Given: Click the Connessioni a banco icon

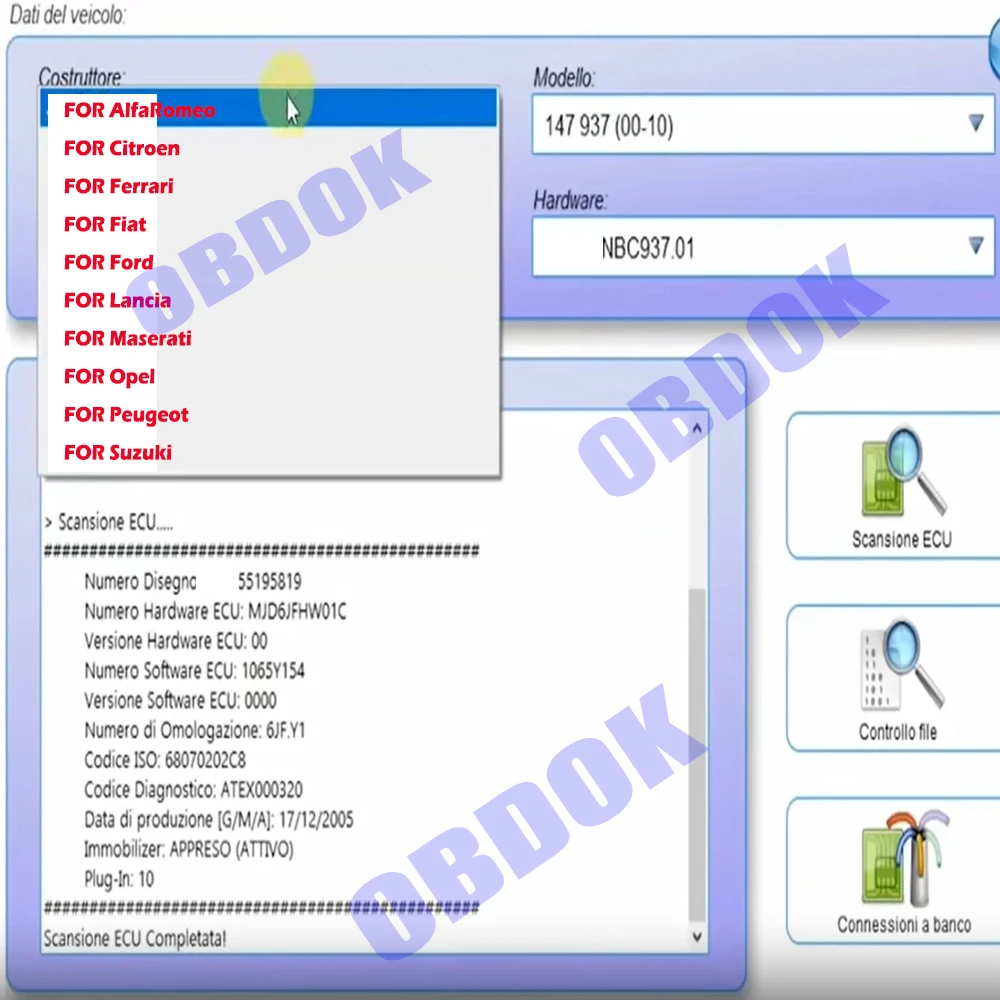Looking at the screenshot, I should point(906,858).
